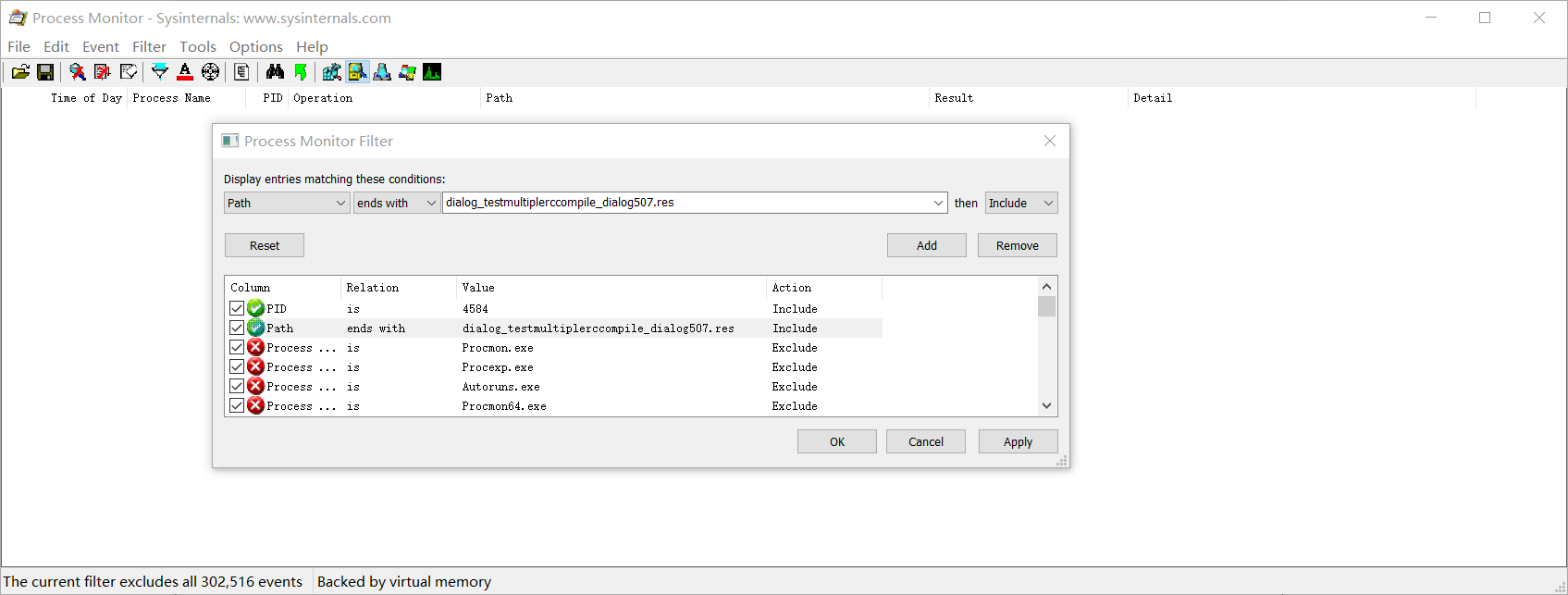
Task: Click the 'Time of Day' column header
Action: [x=86, y=98]
